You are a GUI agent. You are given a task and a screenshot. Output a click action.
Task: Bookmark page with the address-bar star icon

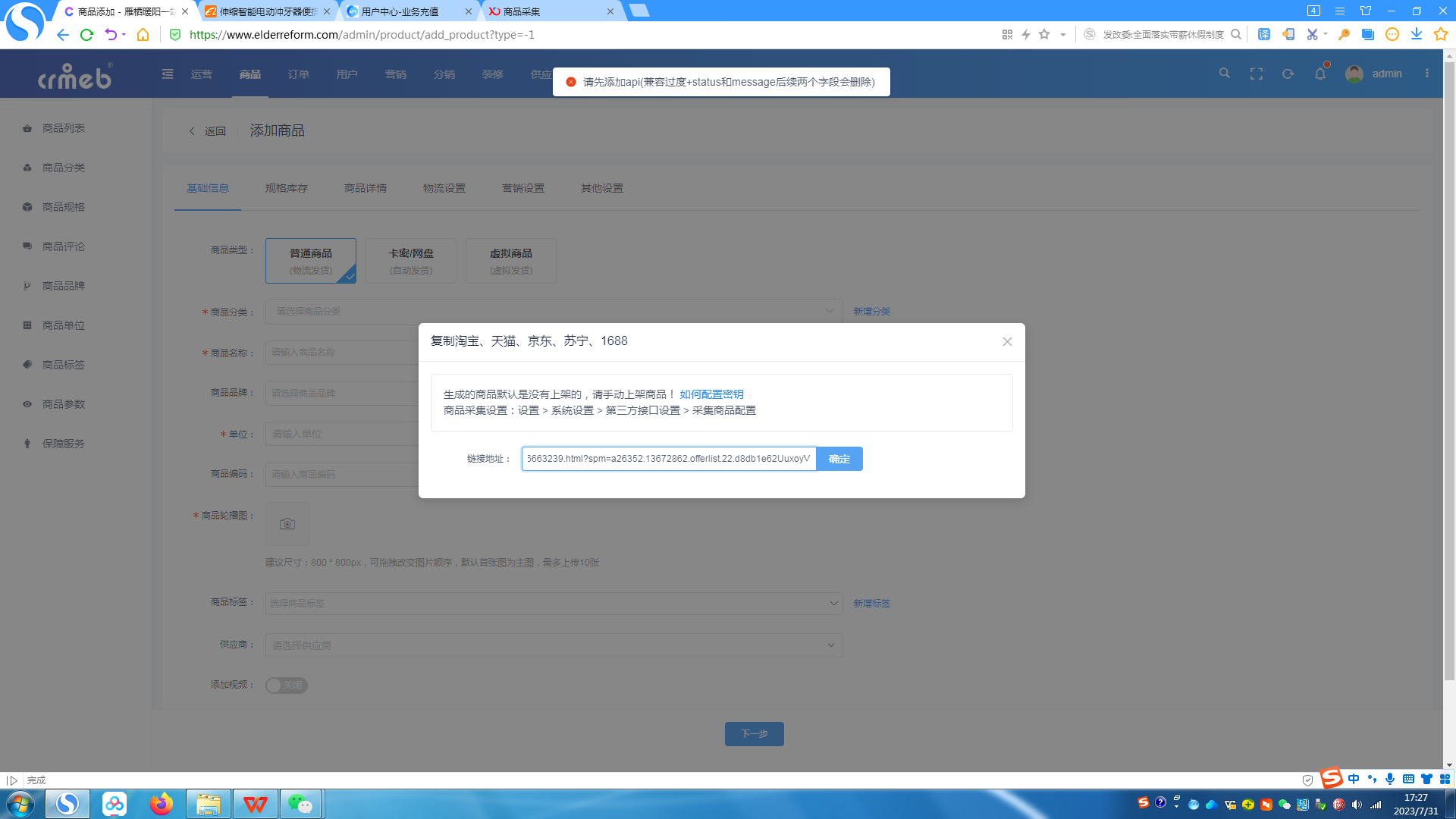[x=1044, y=34]
